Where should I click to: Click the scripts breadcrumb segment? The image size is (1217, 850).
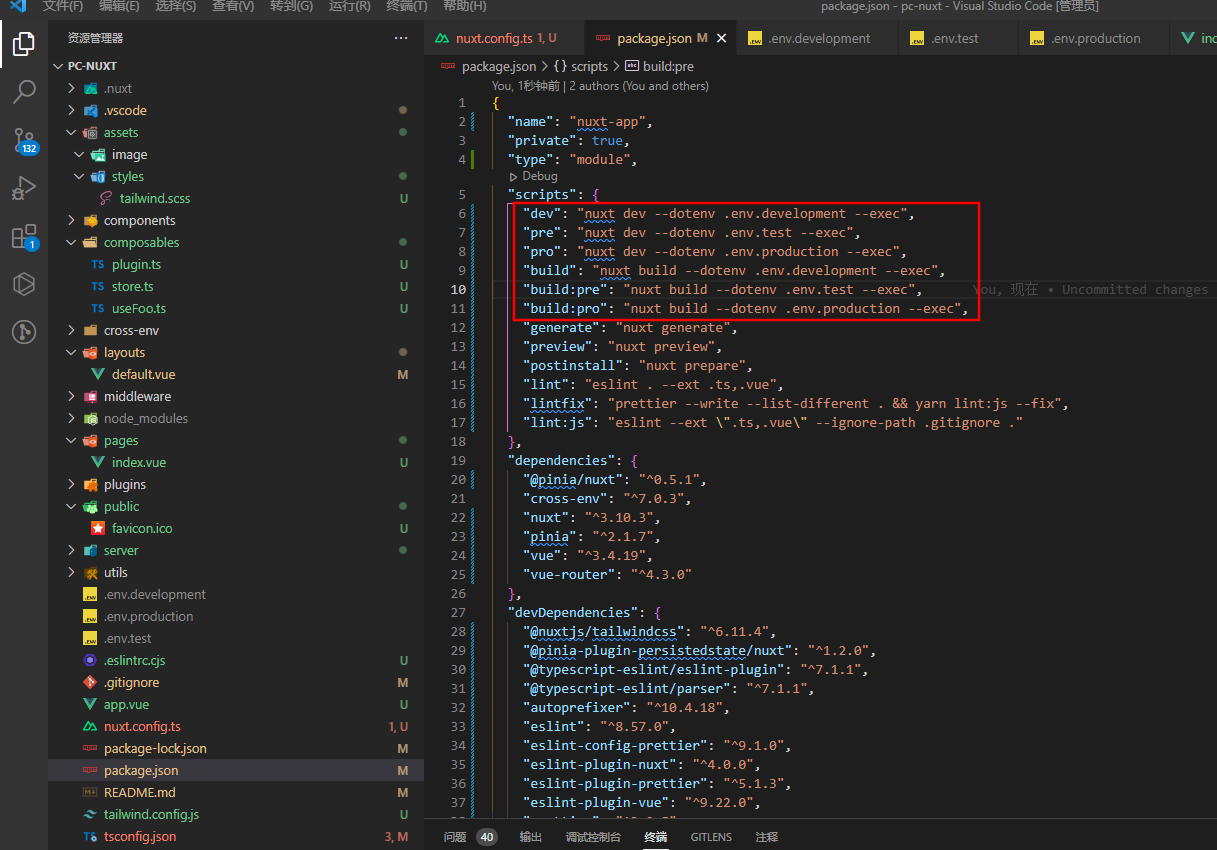(x=588, y=66)
